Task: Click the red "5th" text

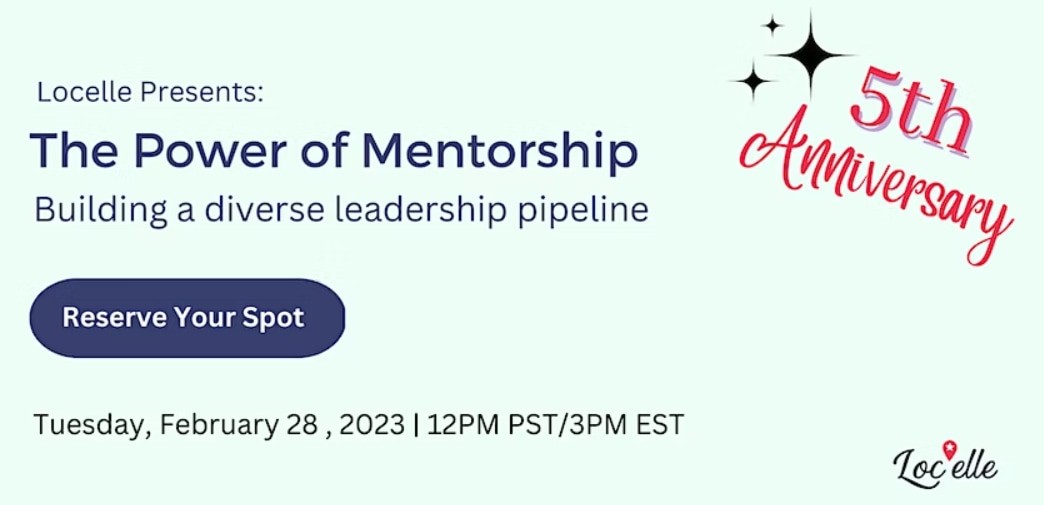Action: click(x=910, y=115)
